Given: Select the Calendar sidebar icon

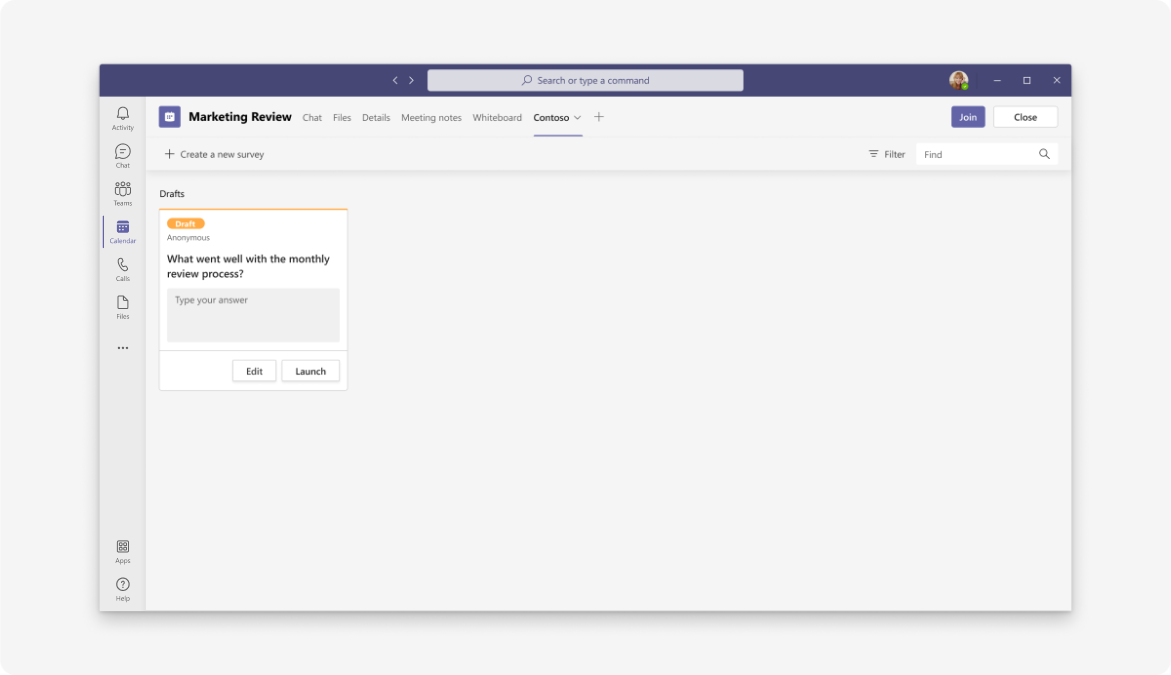Looking at the screenshot, I should pyautogui.click(x=122, y=227).
